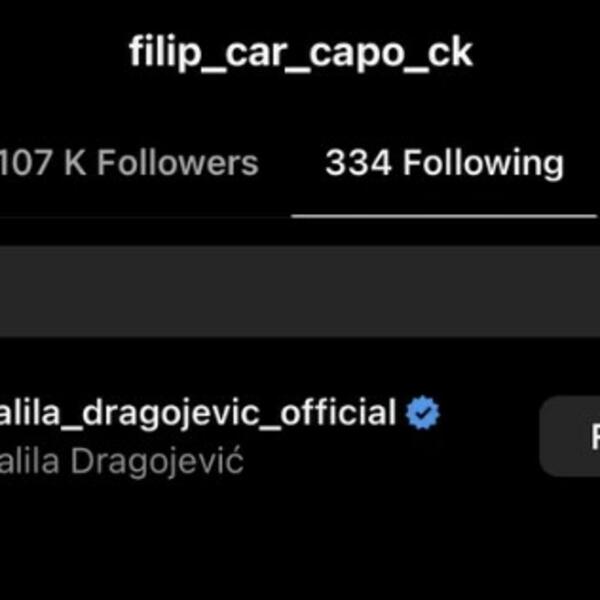Image resolution: width=600 pixels, height=600 pixels.
Task: Click the blue verified badge icon
Action: tap(423, 413)
